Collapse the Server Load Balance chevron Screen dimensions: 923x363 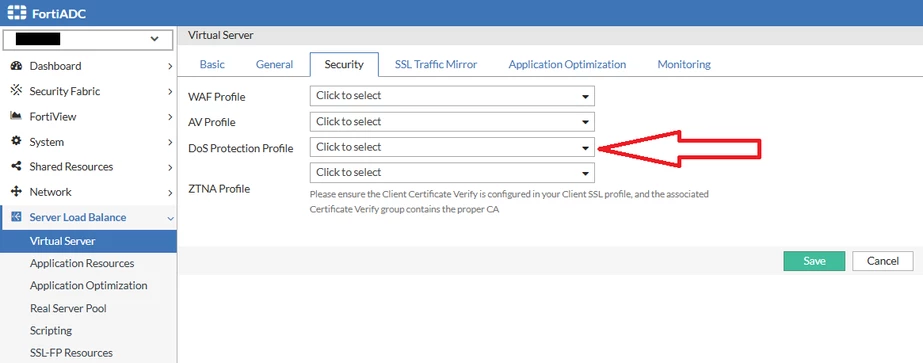coord(170,218)
